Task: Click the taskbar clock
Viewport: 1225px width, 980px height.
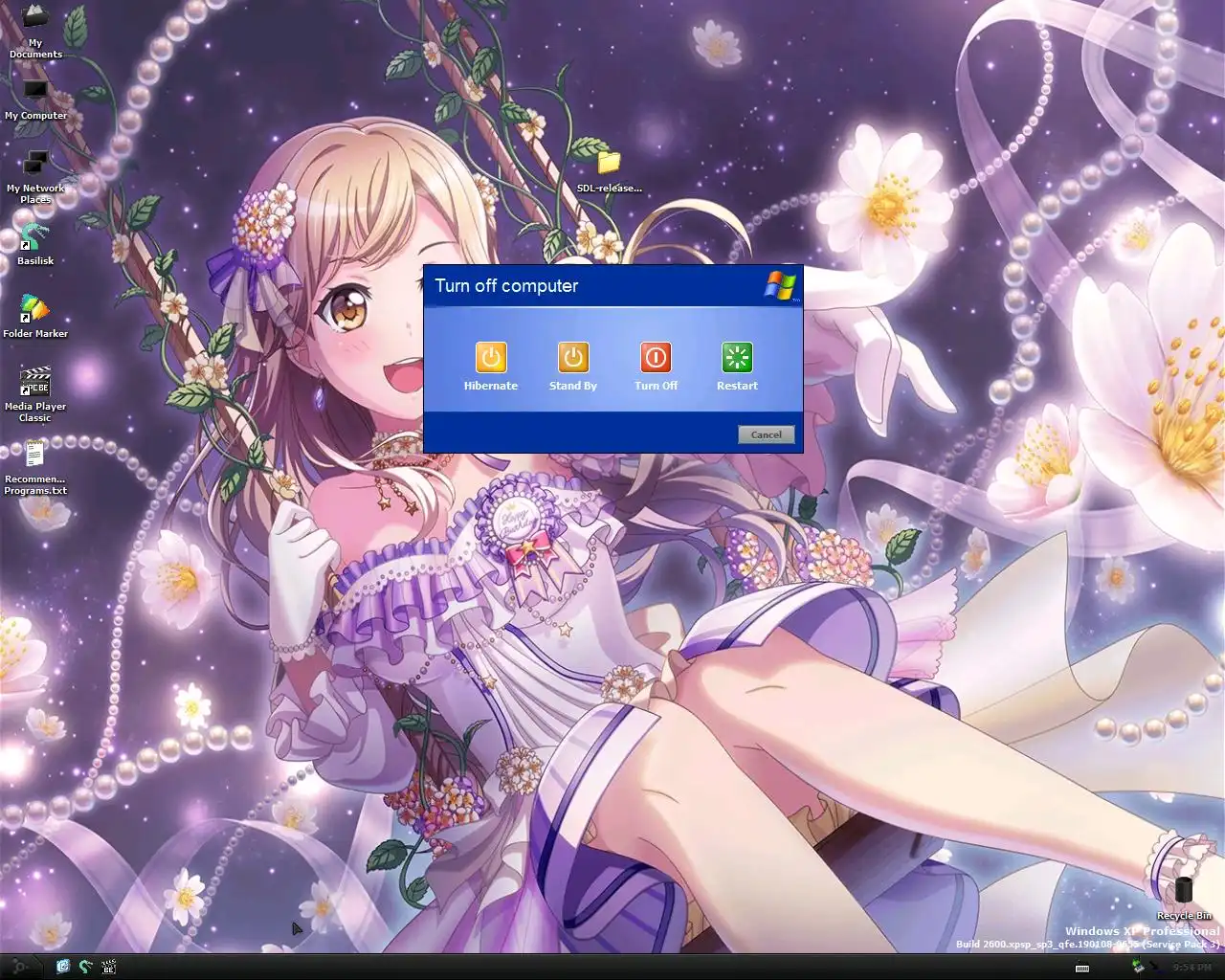Action: [x=1192, y=968]
